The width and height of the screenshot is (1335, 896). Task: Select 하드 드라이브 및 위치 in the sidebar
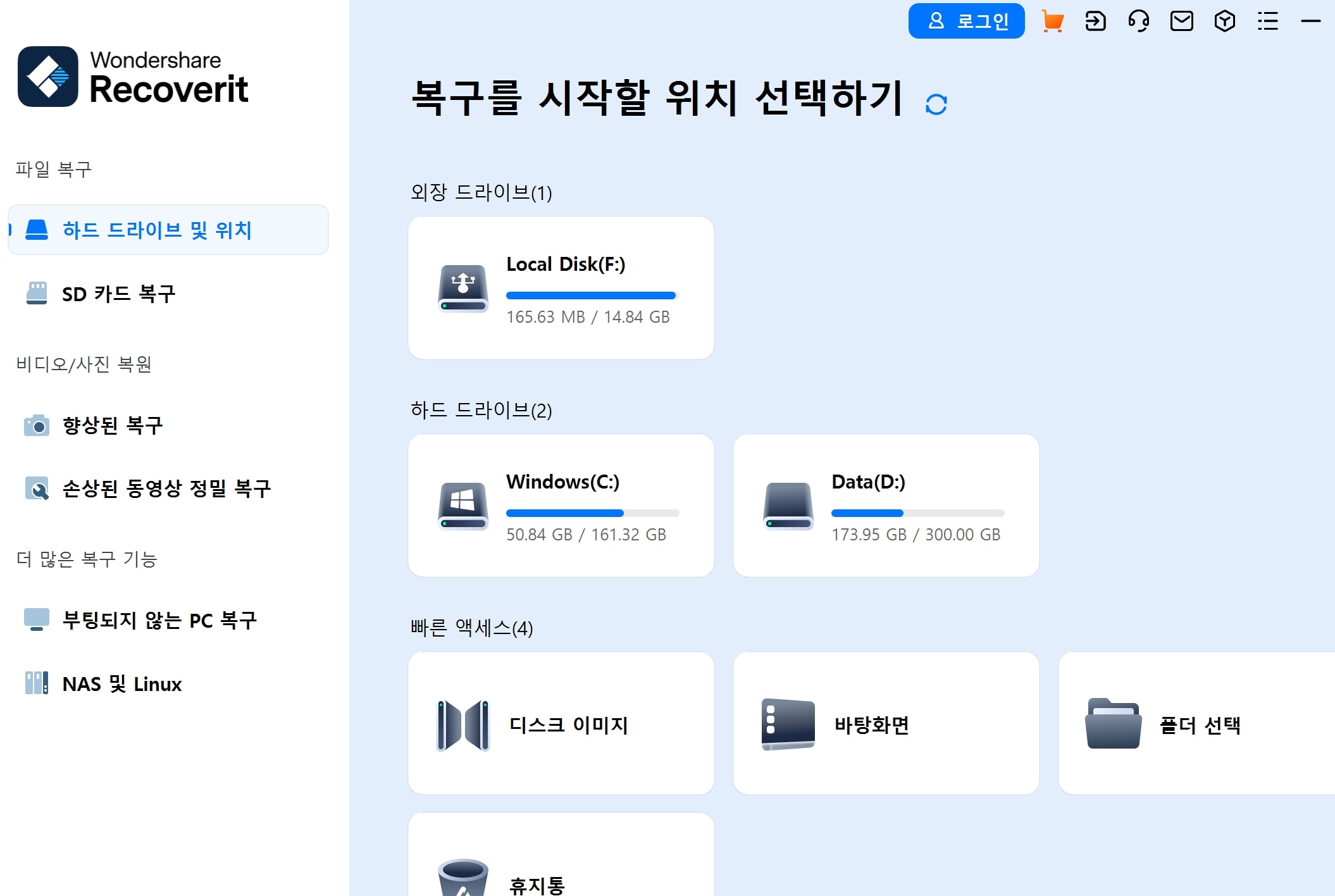(168, 230)
